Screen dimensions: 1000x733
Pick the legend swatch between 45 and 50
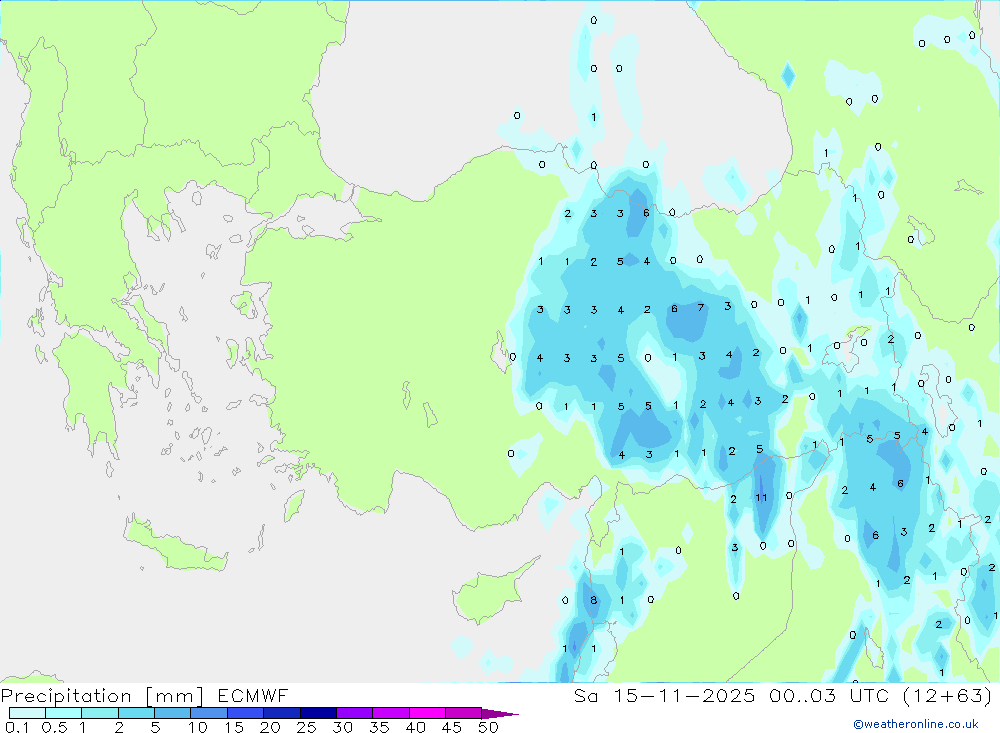click(464, 713)
